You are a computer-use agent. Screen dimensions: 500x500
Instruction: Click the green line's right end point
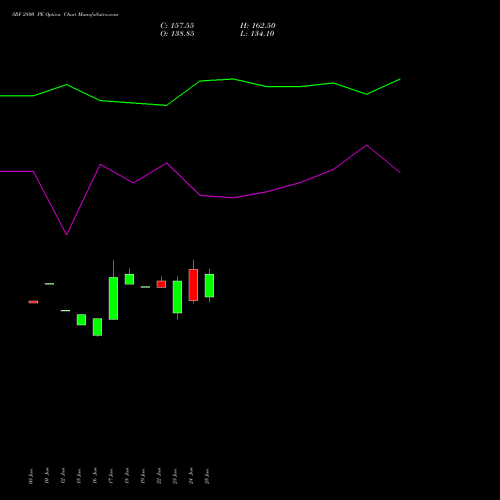click(400, 79)
